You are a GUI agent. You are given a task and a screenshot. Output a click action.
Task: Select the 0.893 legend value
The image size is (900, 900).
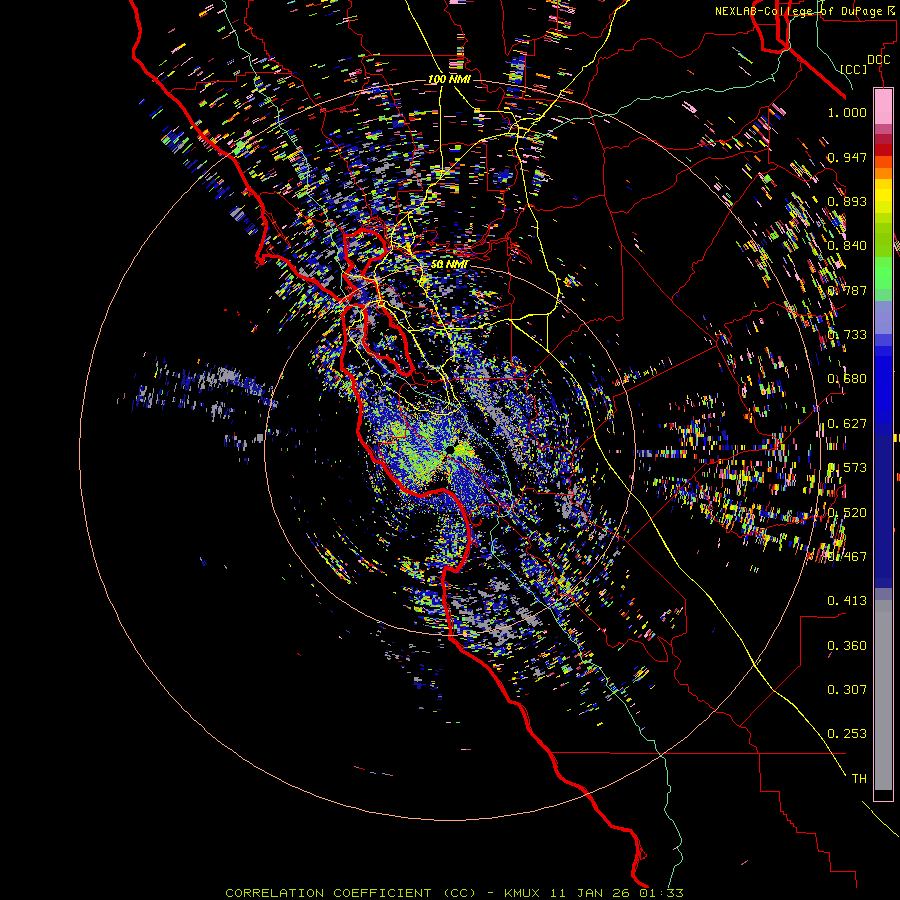click(847, 201)
